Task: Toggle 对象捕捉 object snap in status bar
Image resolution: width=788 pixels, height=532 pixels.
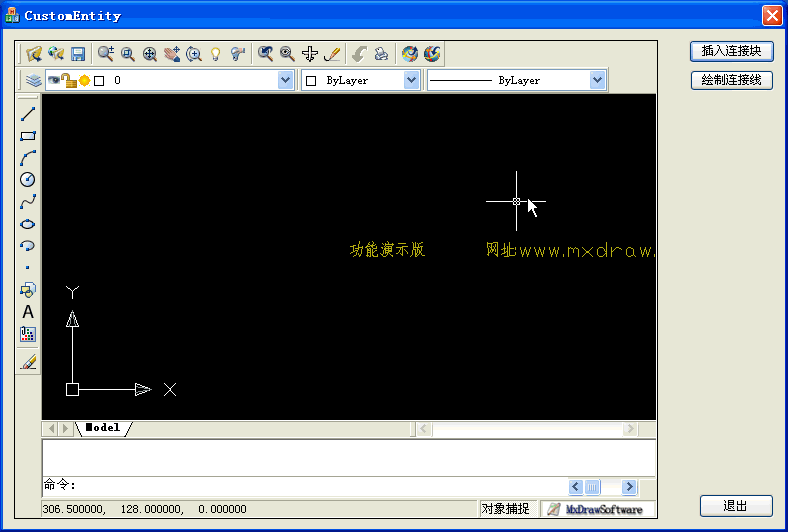Action: point(505,509)
